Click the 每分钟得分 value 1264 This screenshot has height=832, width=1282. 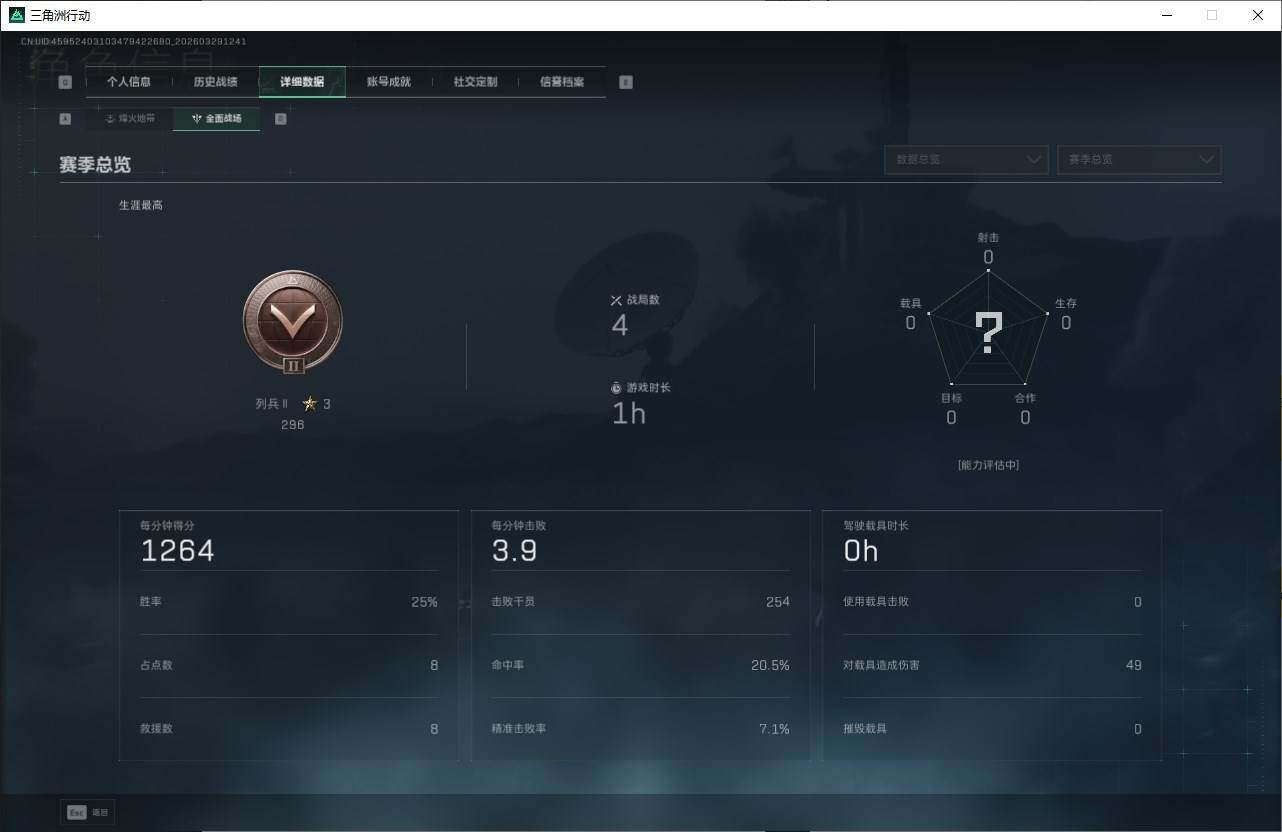(x=178, y=551)
